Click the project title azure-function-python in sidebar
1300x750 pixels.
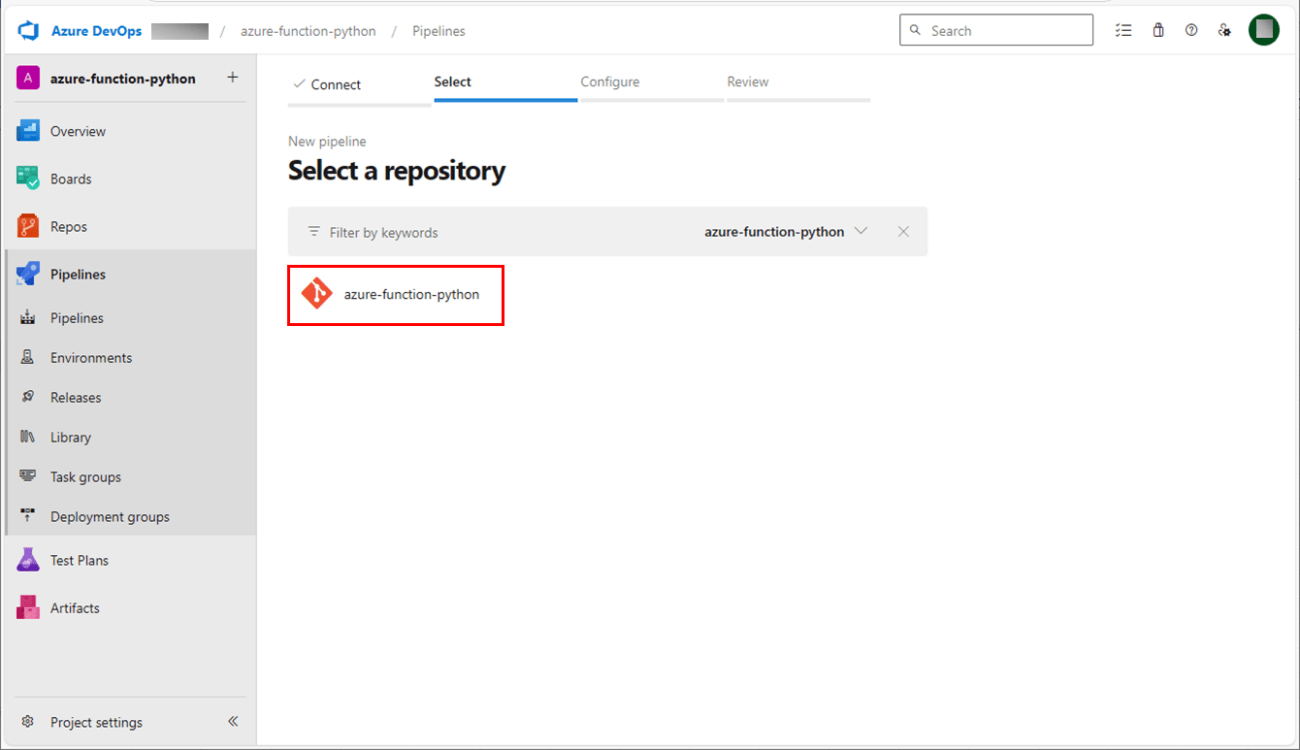(123, 79)
